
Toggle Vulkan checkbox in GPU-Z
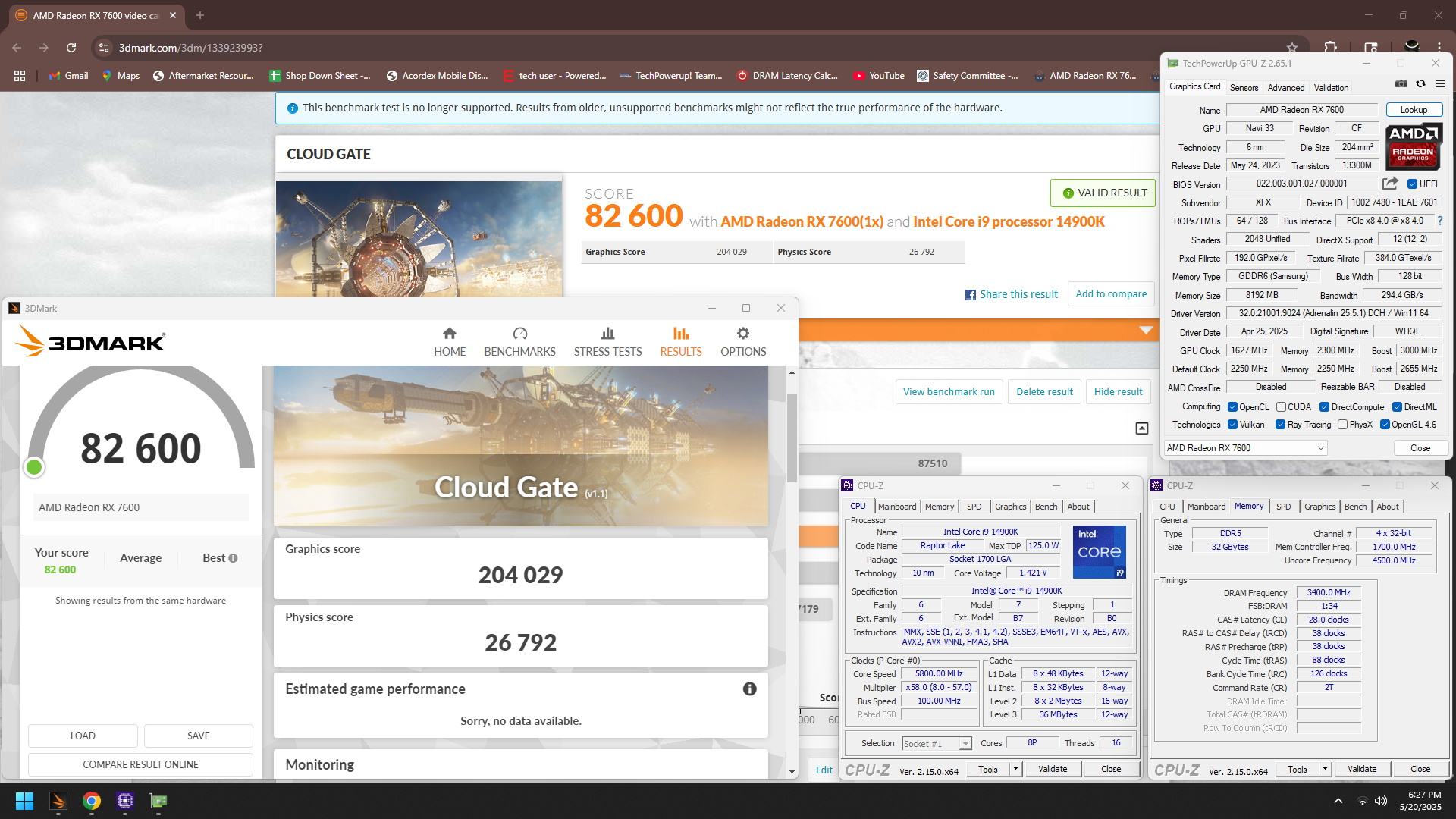1232,425
